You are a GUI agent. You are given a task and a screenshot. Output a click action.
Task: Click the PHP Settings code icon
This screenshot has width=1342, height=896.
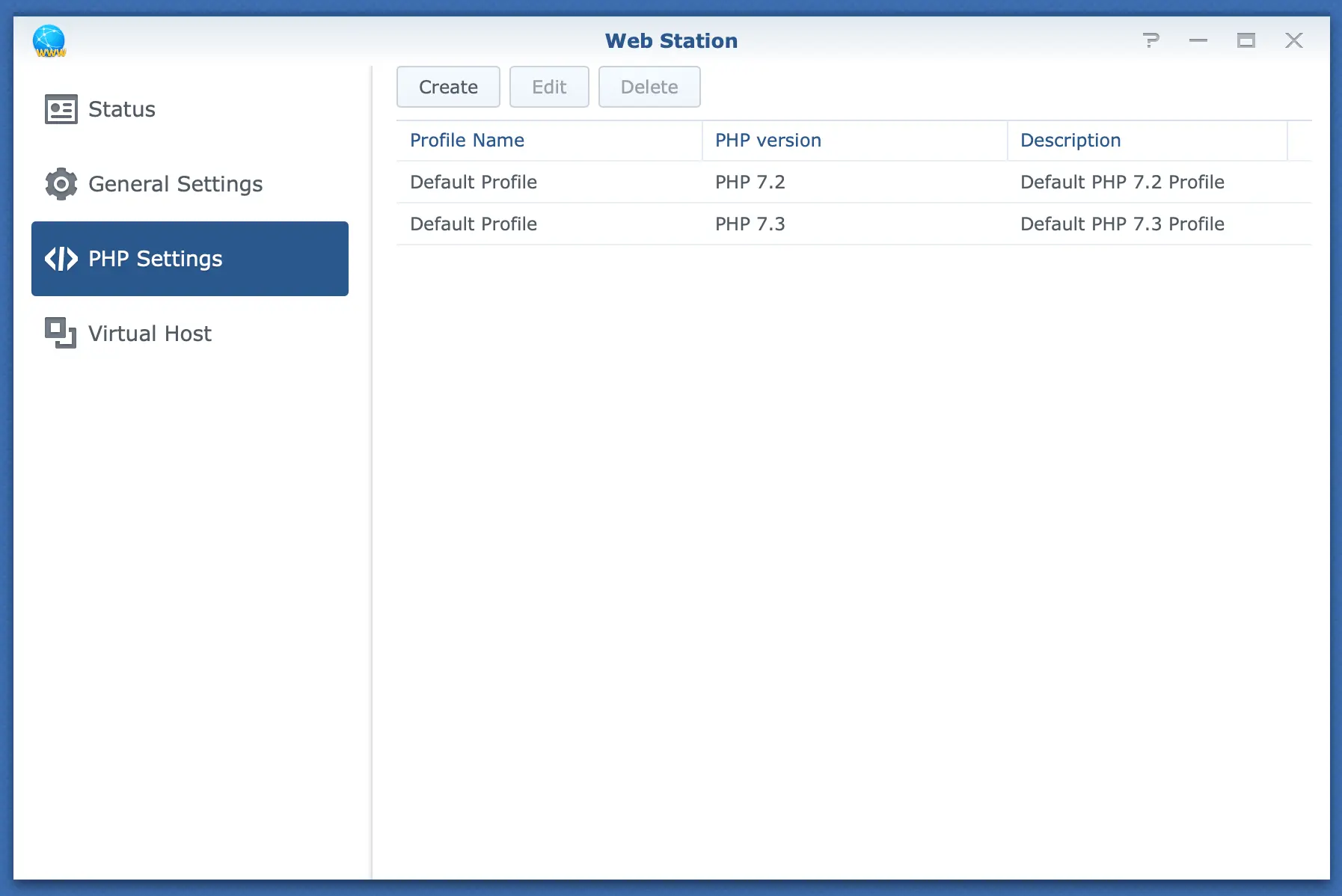pyautogui.click(x=61, y=259)
